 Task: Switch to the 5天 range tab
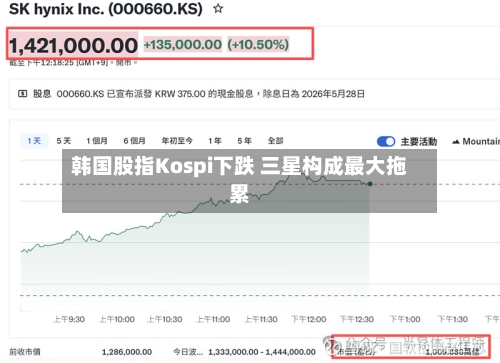tap(64, 141)
